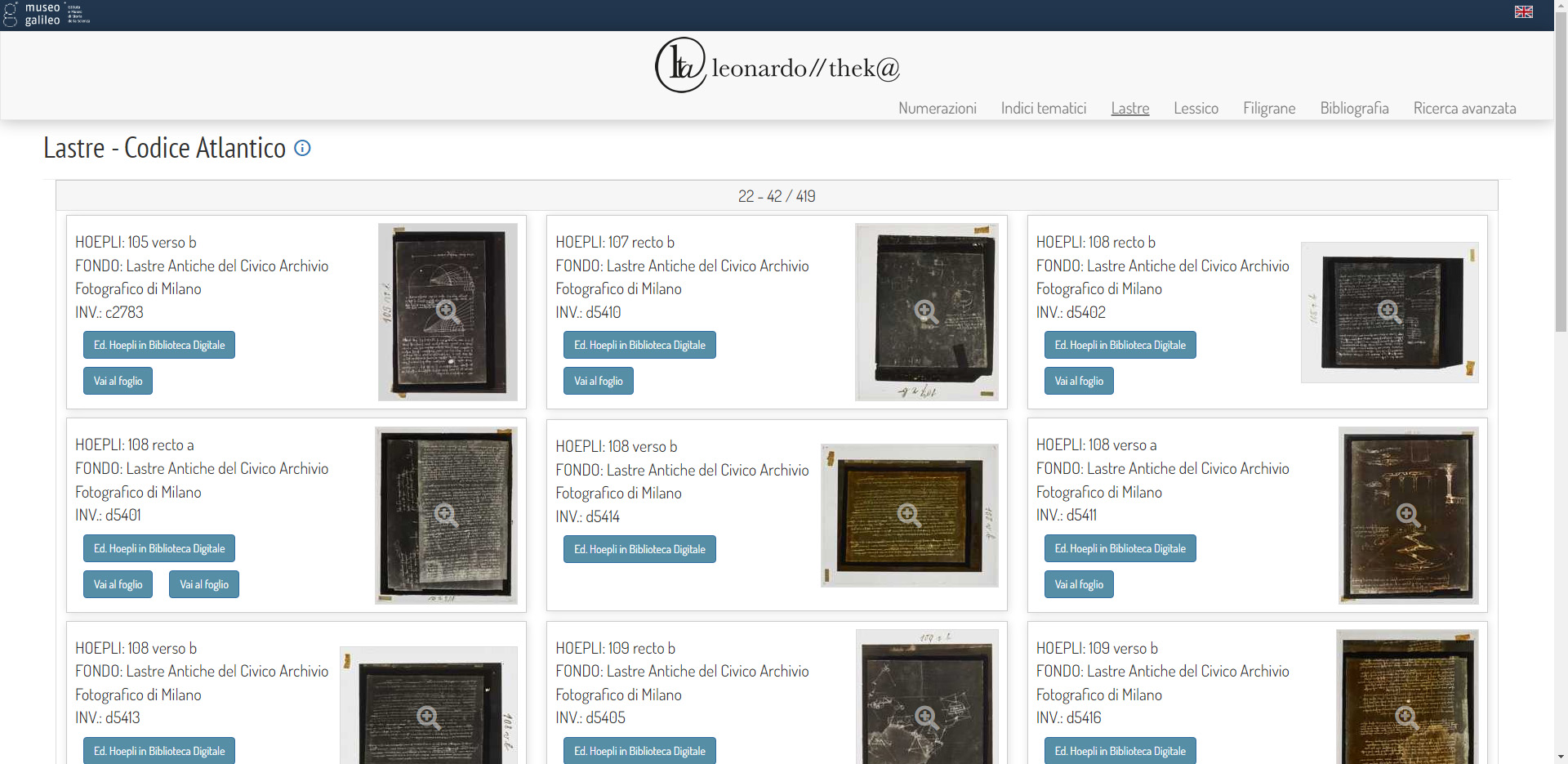Open the Museo Galileo logo link
This screenshot has height=764, width=1568.
47,14
